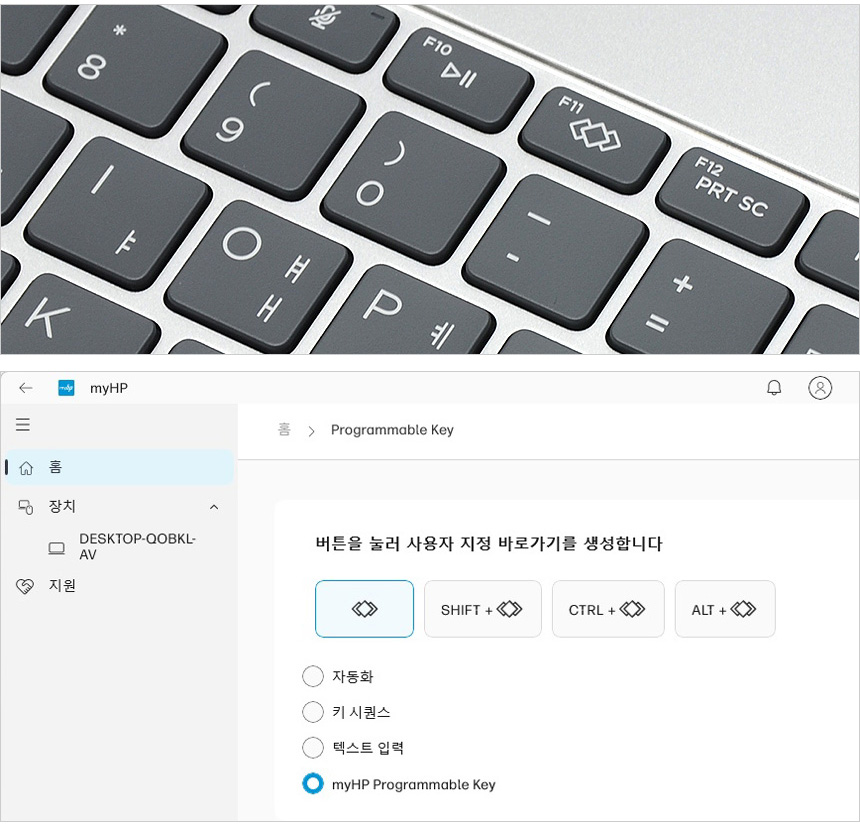Select the 자동화 radio option

(313, 676)
